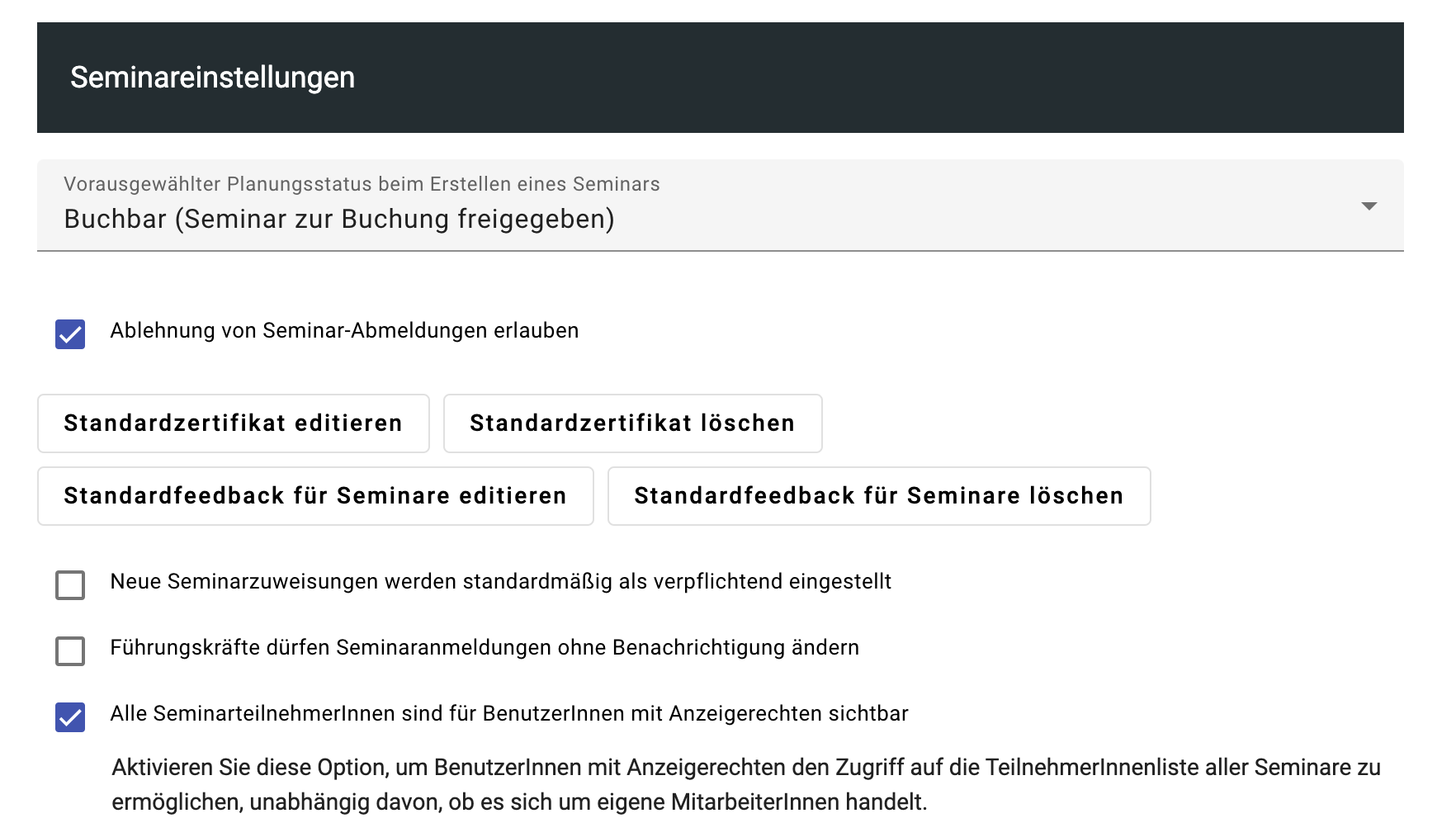Open the Vorausgewählter Planungsstatus dropdown field

(x=718, y=206)
